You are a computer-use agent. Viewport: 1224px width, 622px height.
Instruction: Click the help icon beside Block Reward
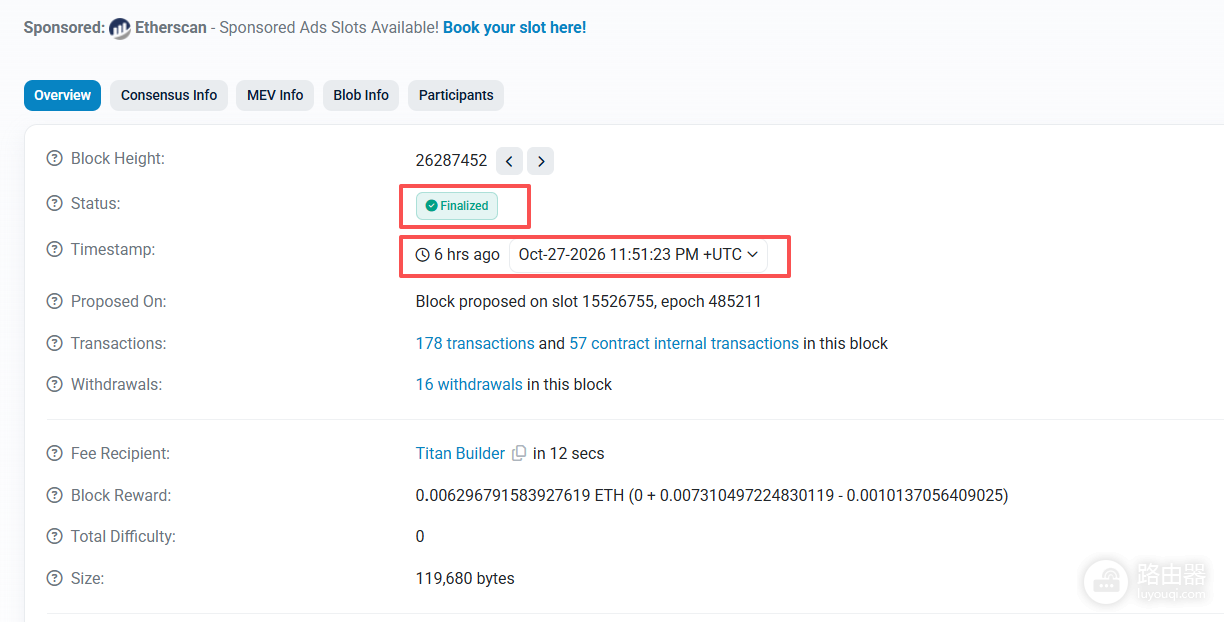pyautogui.click(x=55, y=496)
